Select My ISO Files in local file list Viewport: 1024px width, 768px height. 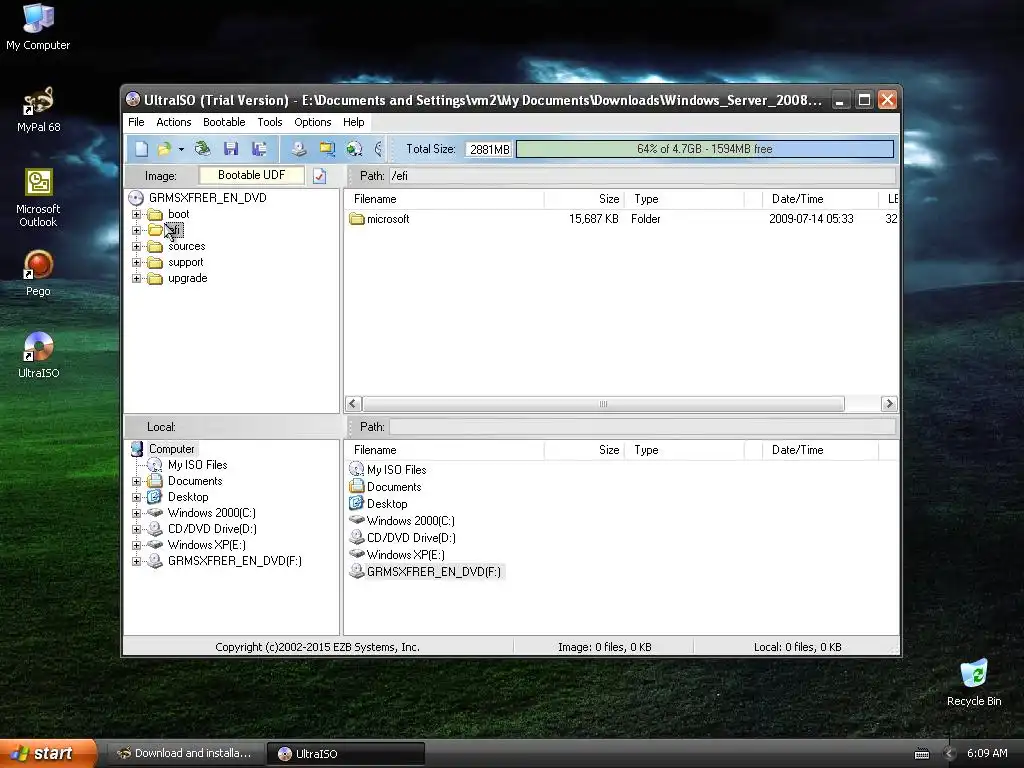coord(396,470)
